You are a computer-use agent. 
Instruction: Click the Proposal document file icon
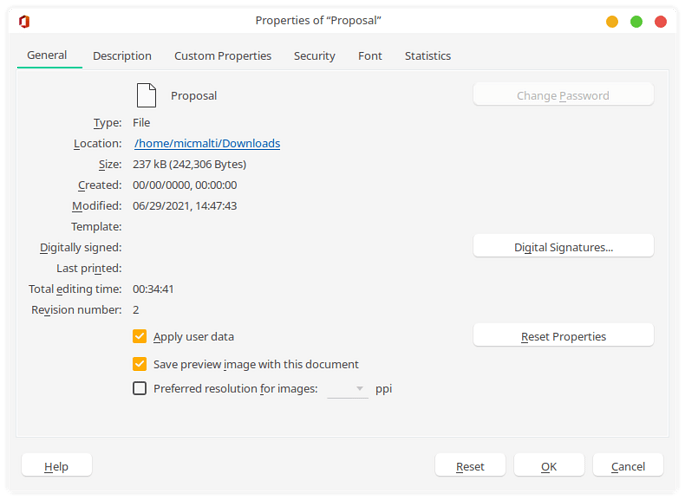point(146,95)
